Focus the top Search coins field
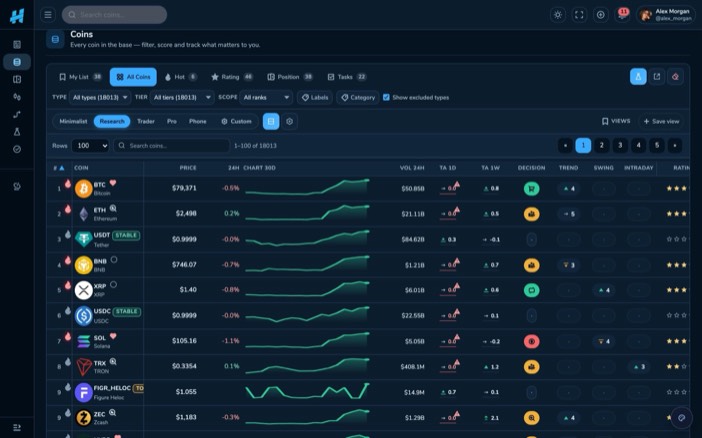This screenshot has height=438, width=702. (114, 15)
